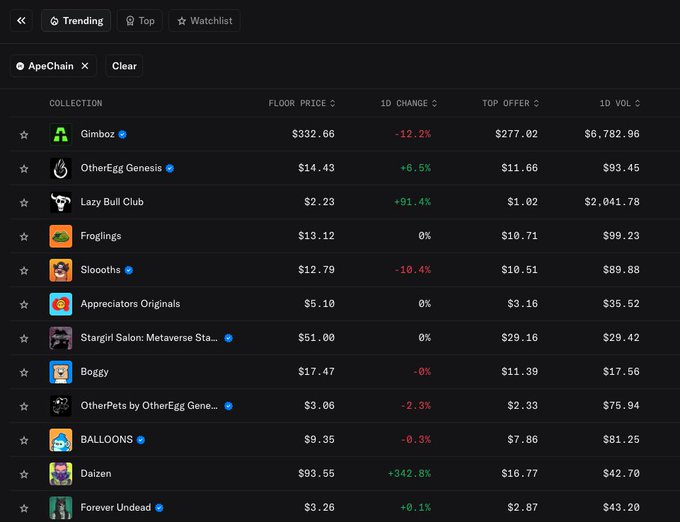Click the Boggy bear thumbnail
The height and width of the screenshot is (522, 680).
(61, 372)
